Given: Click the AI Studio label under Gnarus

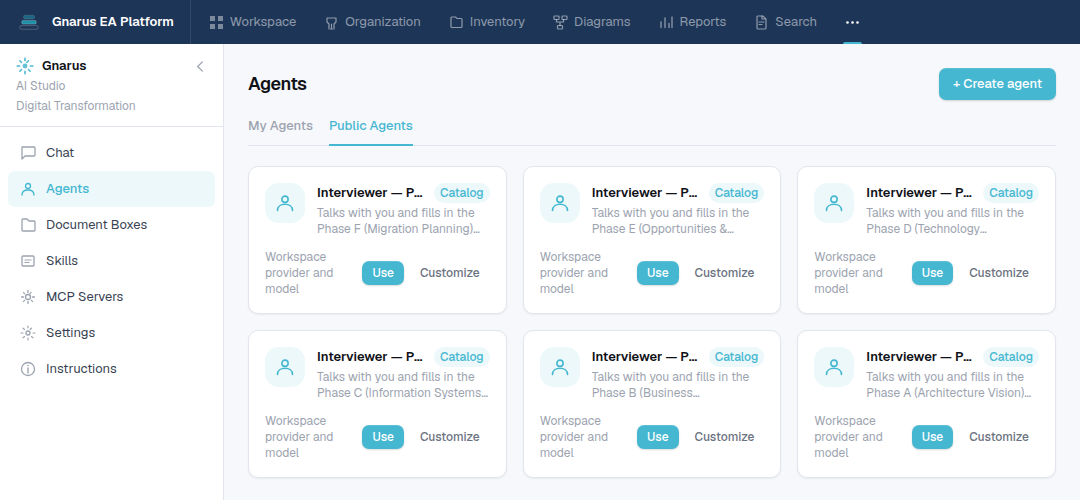Looking at the screenshot, I should coord(41,86).
